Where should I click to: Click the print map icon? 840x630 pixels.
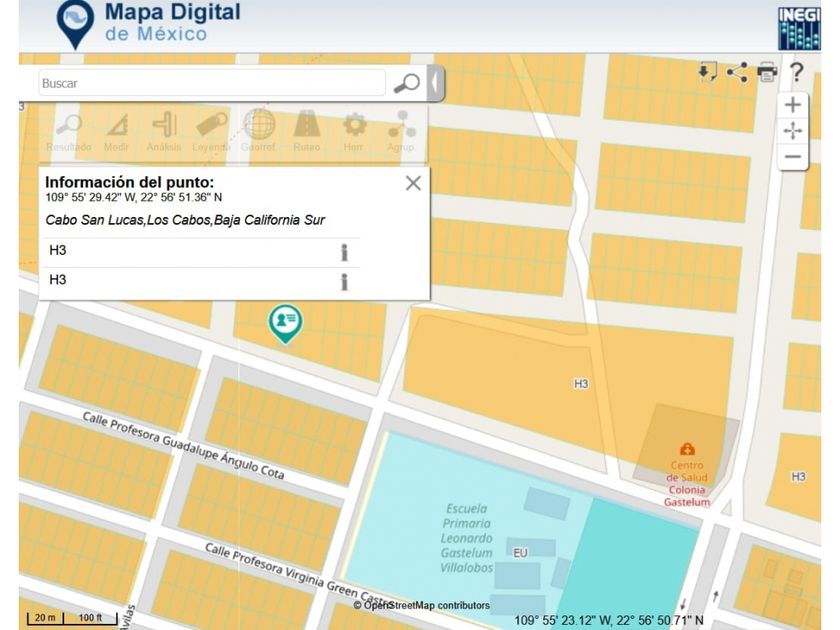767,72
